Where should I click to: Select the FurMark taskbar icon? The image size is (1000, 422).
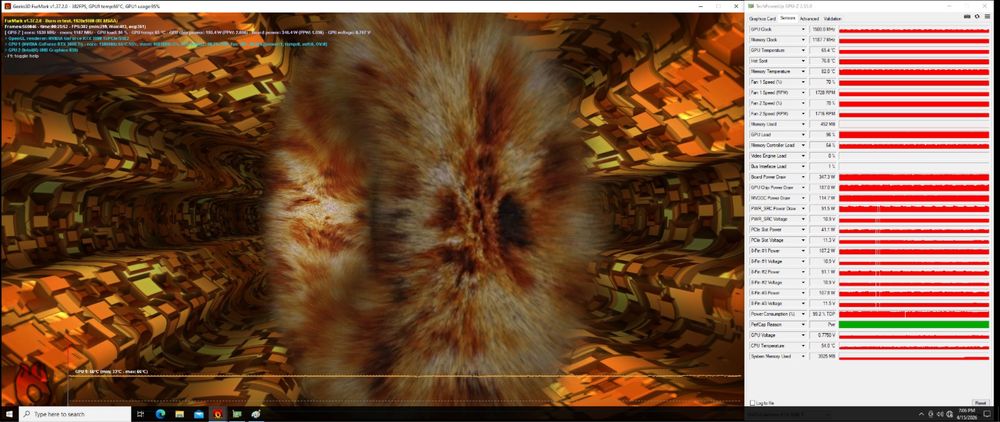tap(218, 414)
